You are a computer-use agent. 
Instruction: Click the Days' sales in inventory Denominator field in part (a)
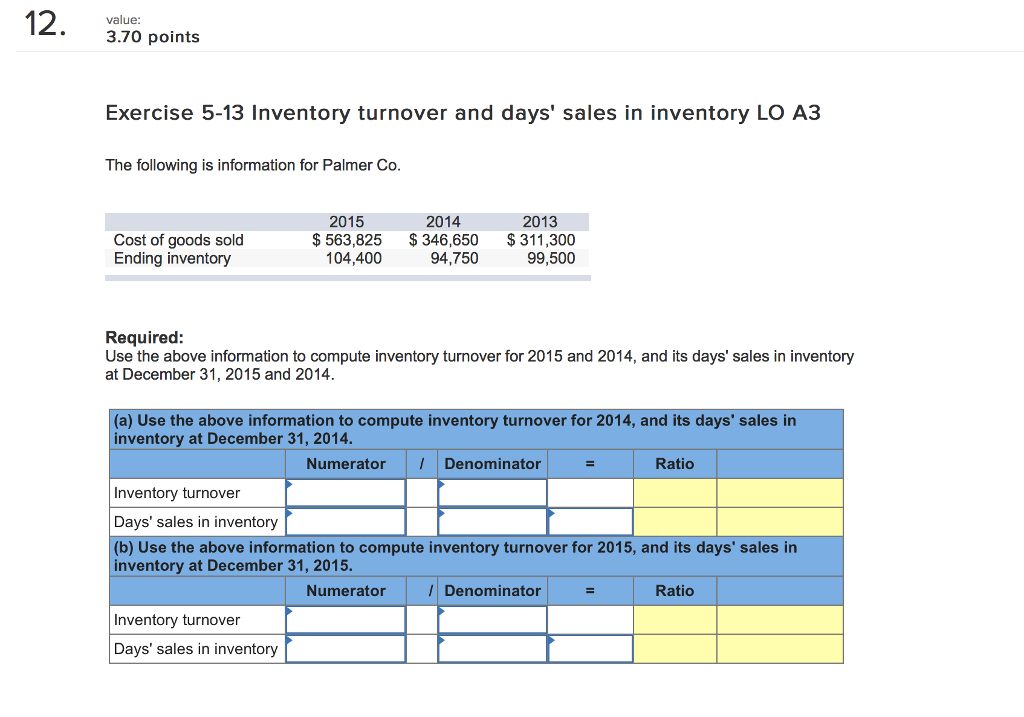click(492, 520)
